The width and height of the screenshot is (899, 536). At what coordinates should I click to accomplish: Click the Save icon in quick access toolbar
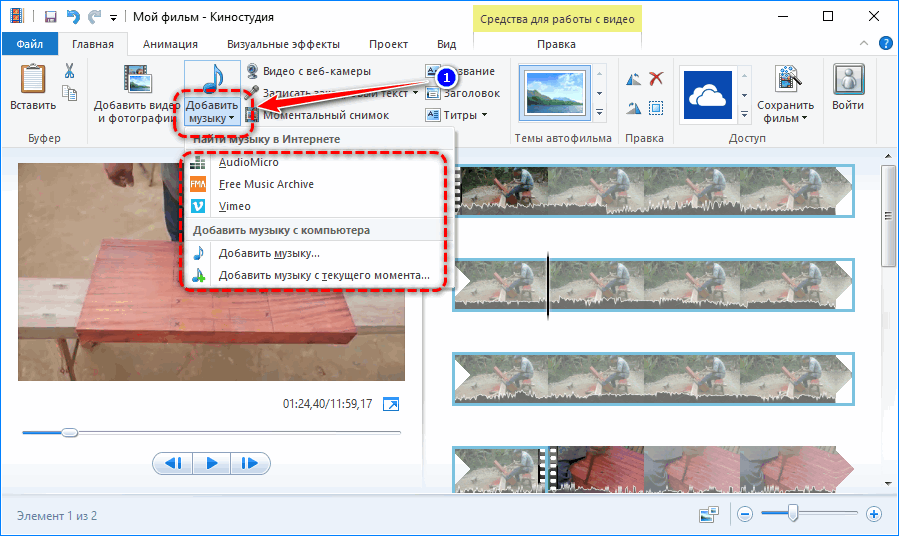pos(50,17)
